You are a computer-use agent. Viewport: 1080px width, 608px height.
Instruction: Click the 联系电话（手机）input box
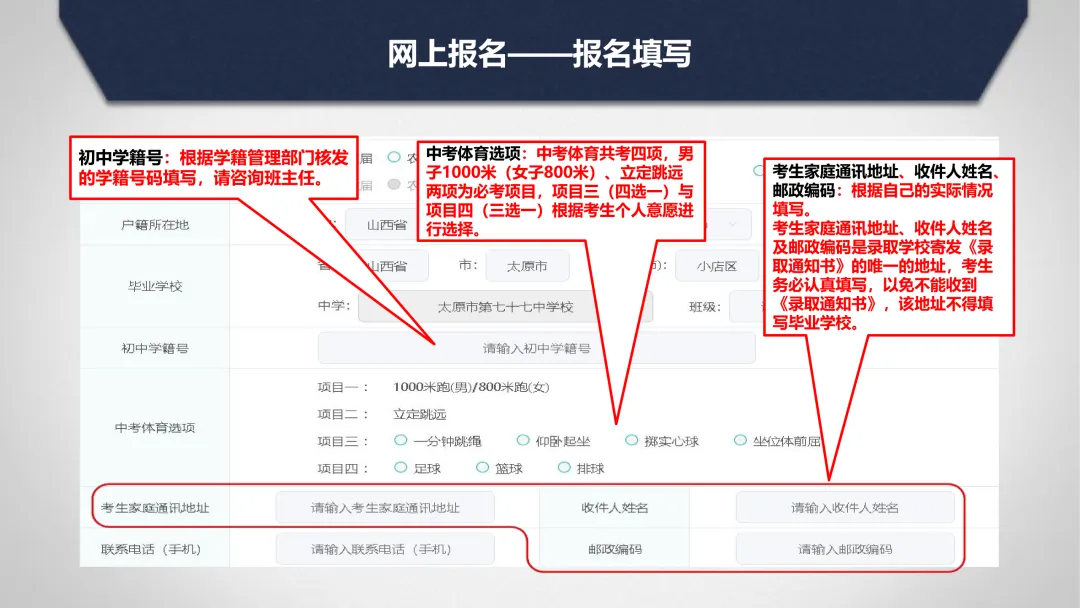tap(385, 548)
